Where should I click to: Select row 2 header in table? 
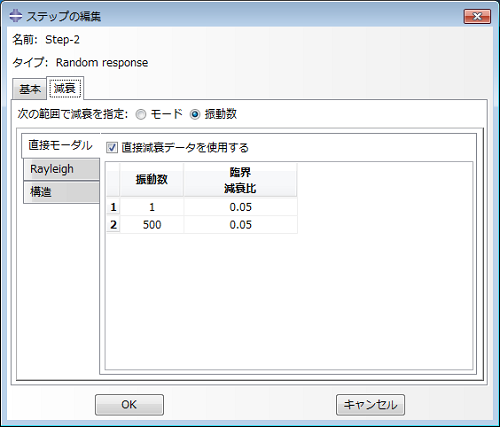[113, 225]
